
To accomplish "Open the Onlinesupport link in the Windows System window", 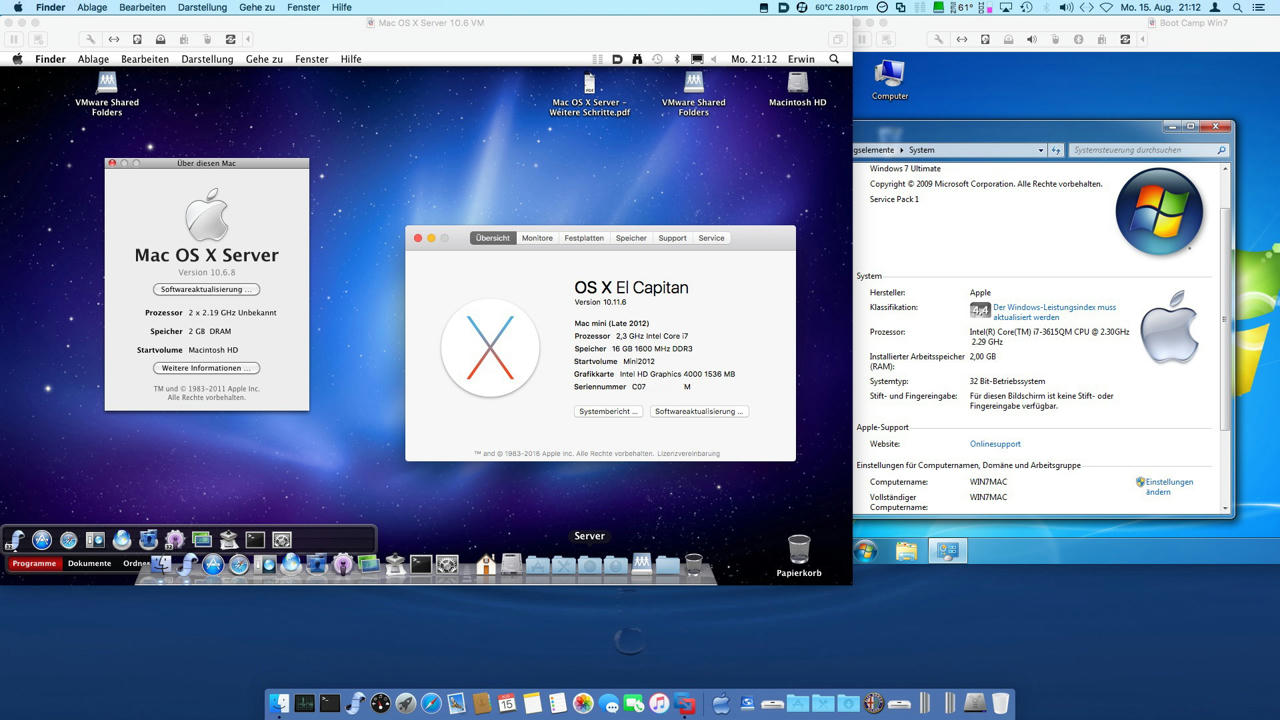I will pos(995,444).
